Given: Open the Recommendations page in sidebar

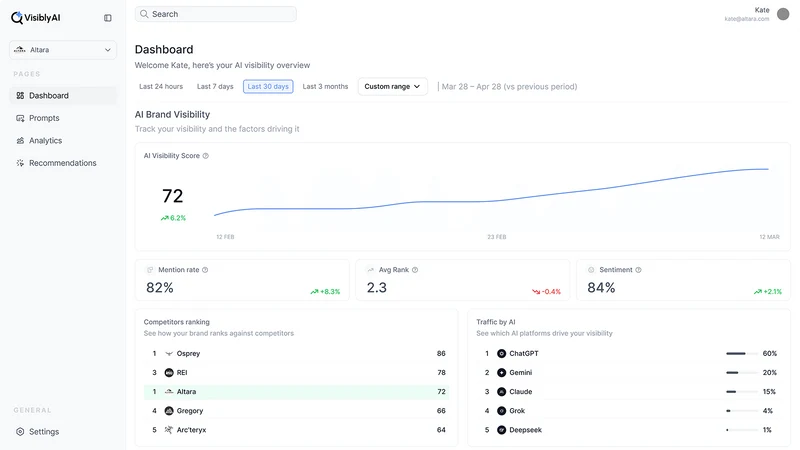Looking at the screenshot, I should (63, 163).
